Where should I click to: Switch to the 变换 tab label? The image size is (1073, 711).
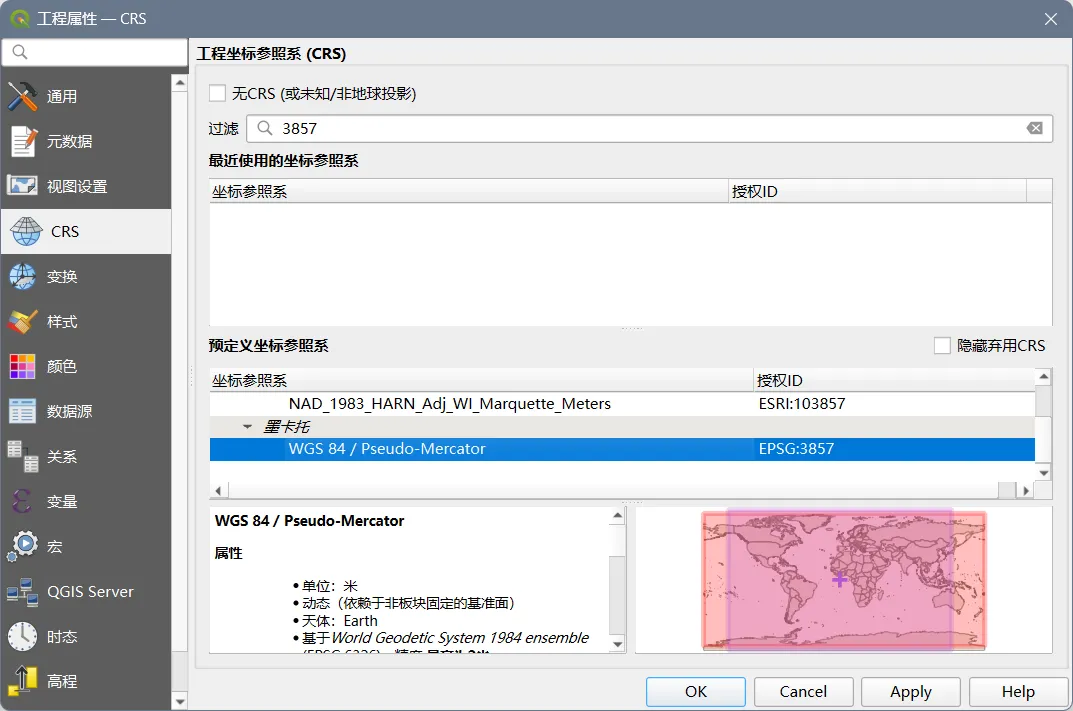[x=62, y=276]
